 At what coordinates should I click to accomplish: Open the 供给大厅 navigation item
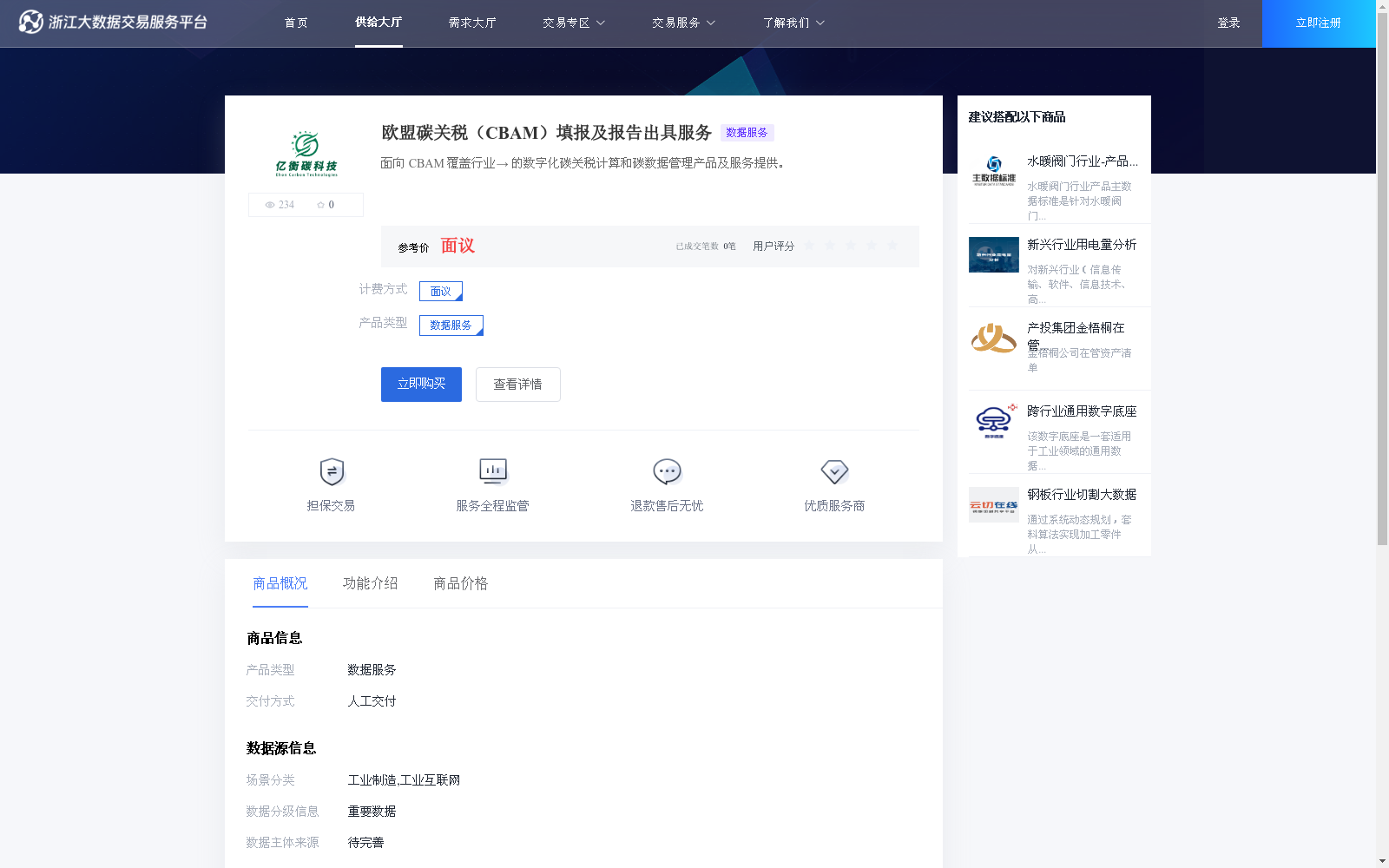coord(379,23)
